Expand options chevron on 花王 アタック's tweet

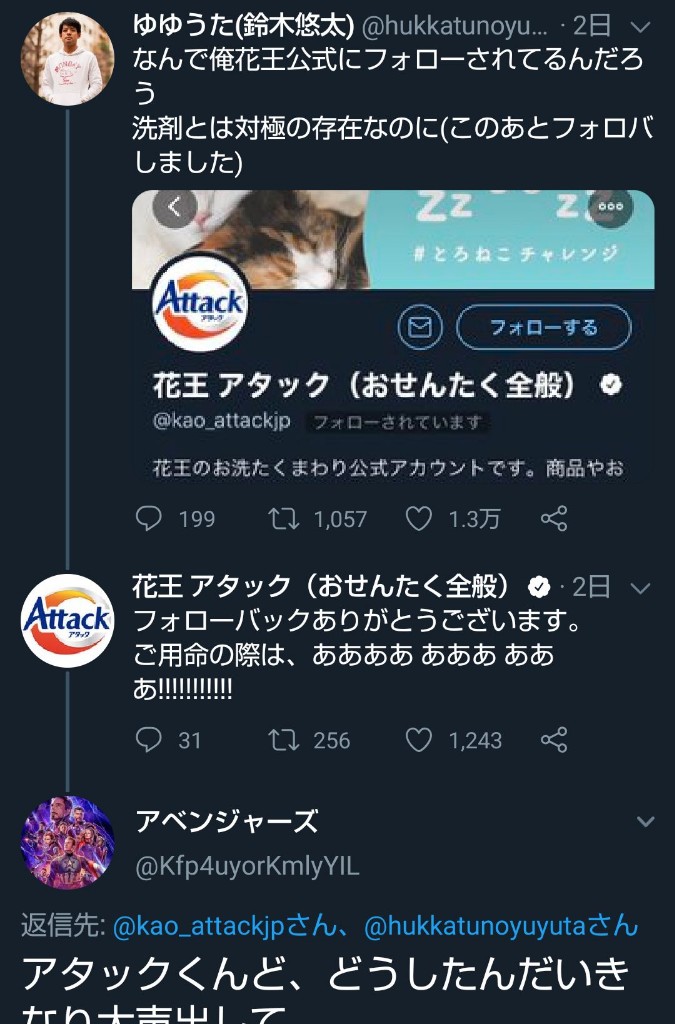tap(641, 588)
